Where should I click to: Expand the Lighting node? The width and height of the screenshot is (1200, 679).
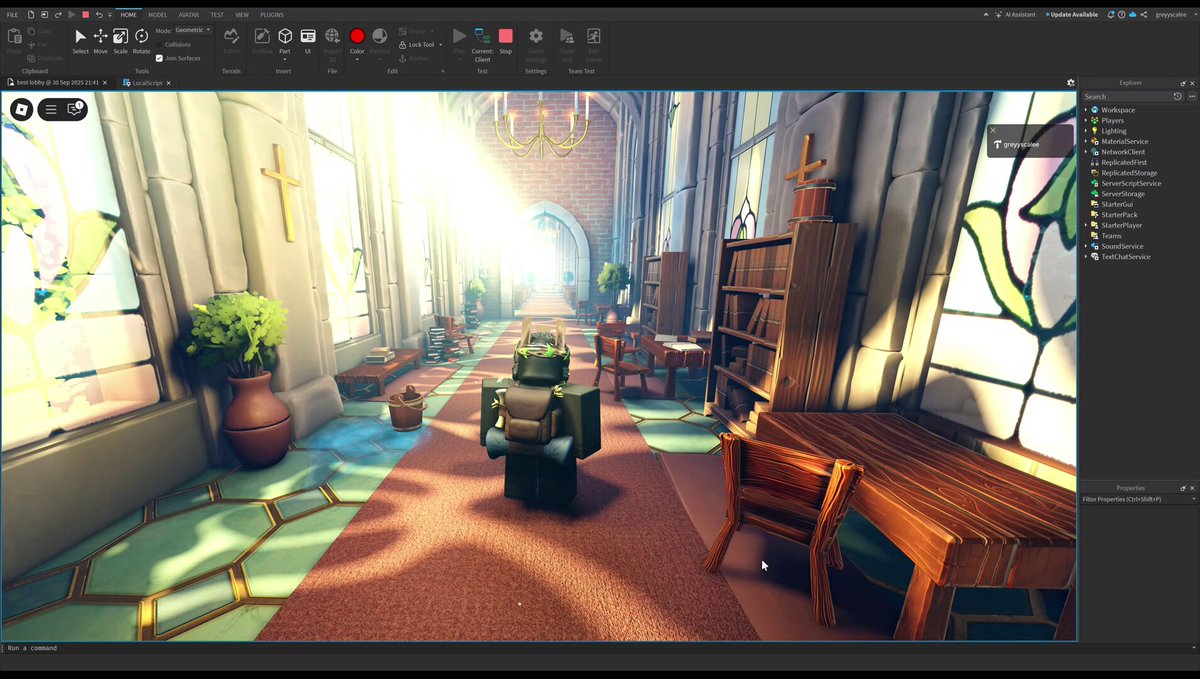pos(1086,131)
